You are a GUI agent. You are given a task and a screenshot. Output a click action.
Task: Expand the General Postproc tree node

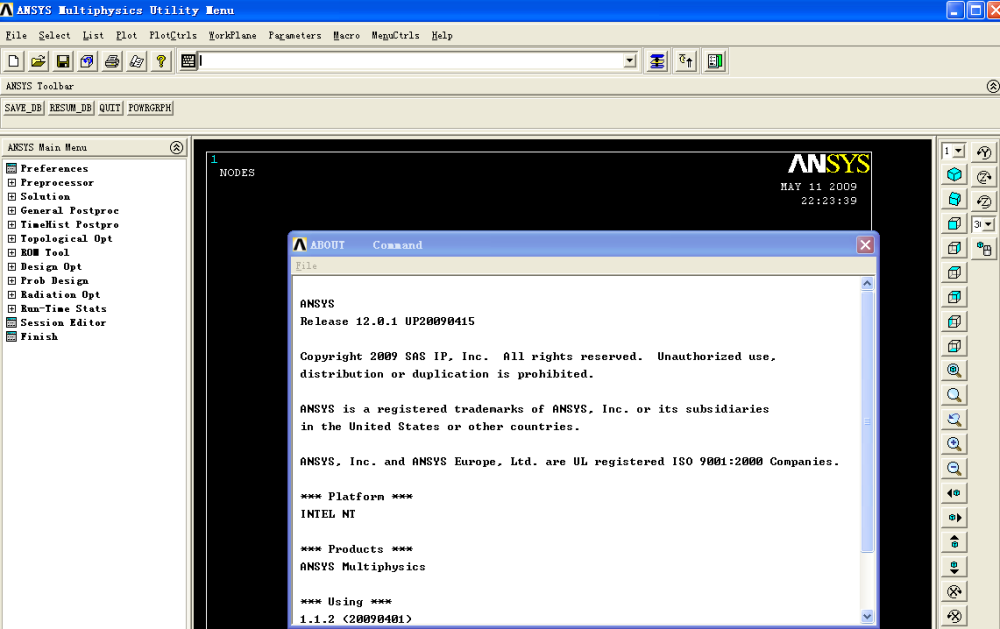pyautogui.click(x=12, y=211)
